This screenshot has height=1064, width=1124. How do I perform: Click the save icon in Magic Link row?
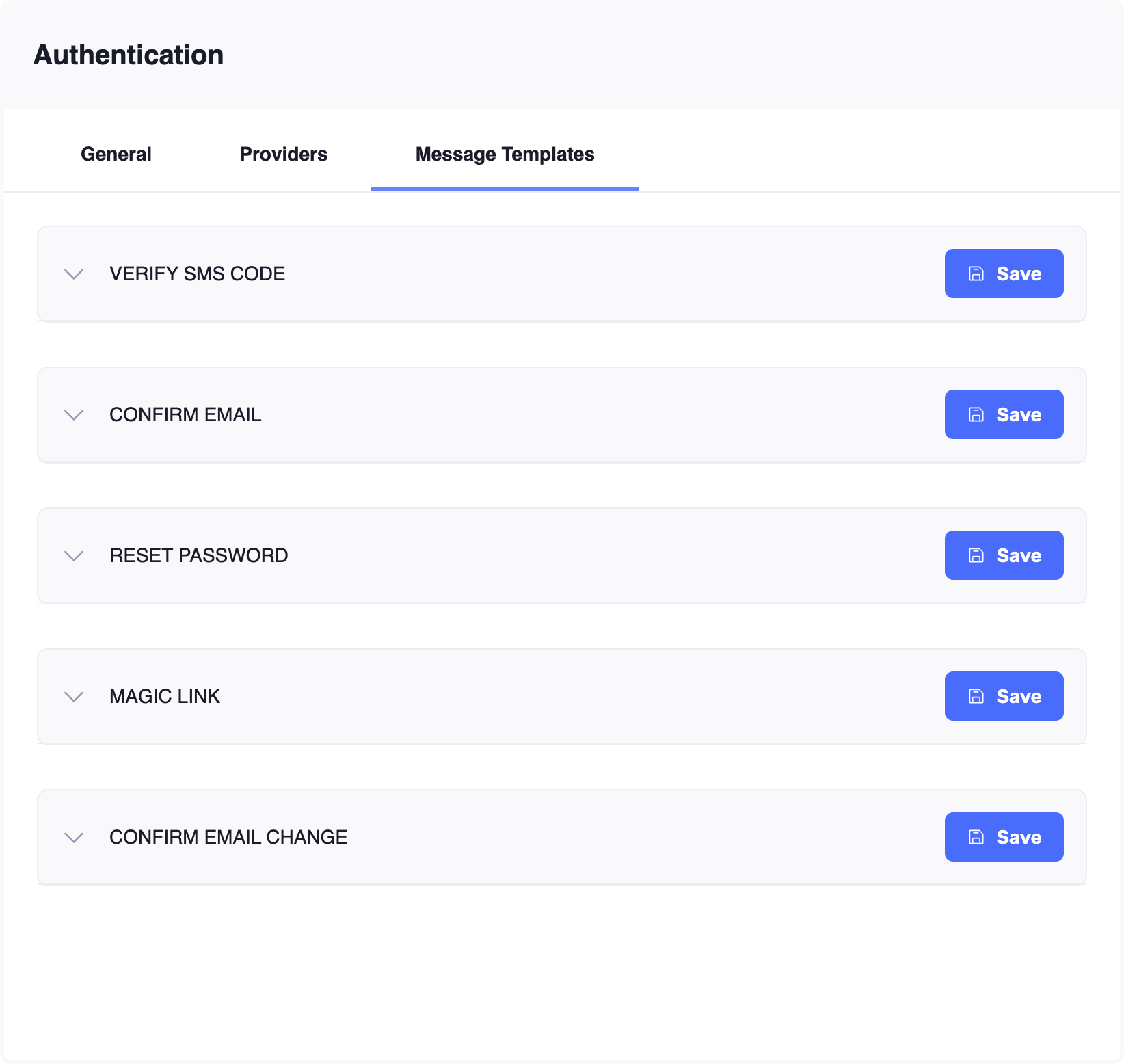coord(976,696)
